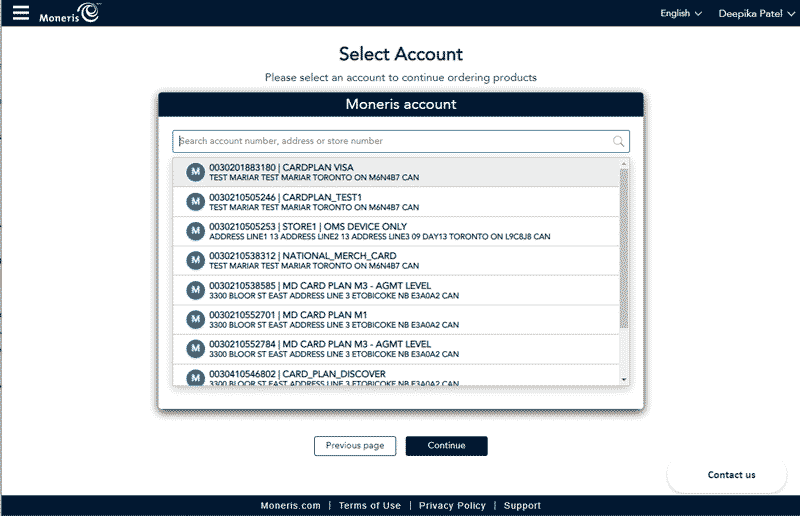
Task: Open the Support footer link
Action: [522, 505]
